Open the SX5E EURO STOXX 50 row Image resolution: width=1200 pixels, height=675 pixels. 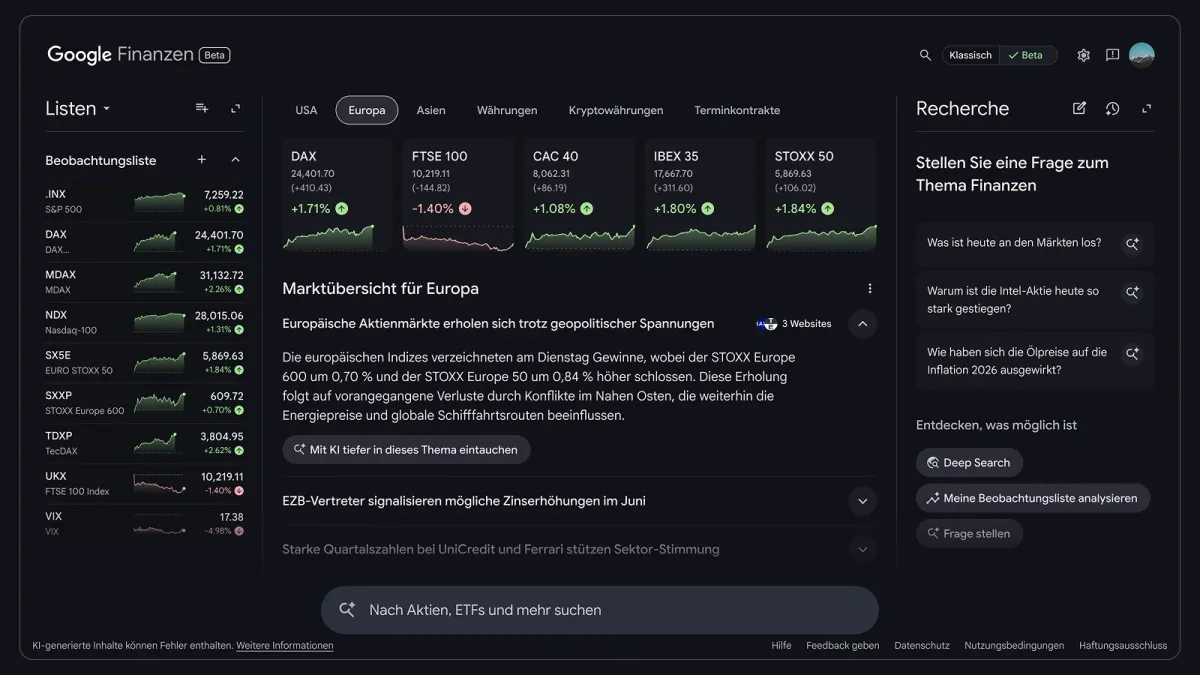144,363
